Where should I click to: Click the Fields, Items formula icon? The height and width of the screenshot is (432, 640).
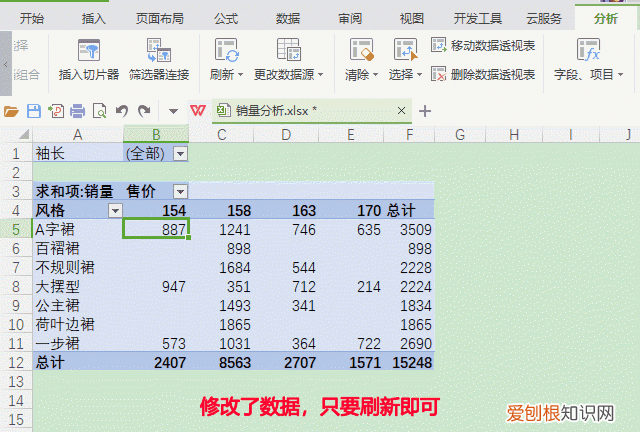589,50
